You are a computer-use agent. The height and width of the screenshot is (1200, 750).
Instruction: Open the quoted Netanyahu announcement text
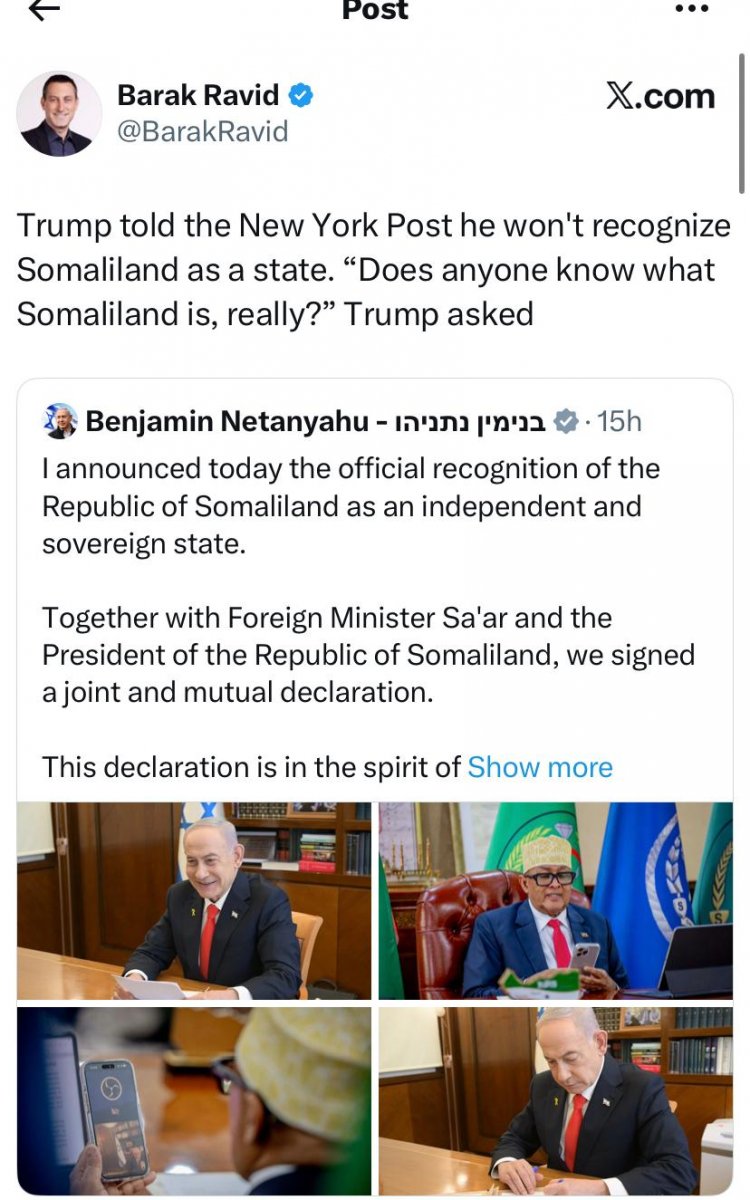(x=350, y=580)
